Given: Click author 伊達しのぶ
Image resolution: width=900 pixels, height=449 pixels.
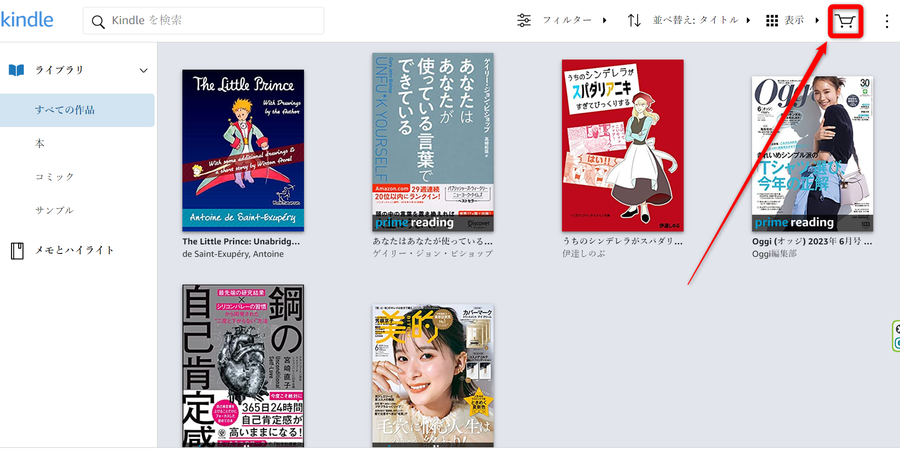Looking at the screenshot, I should [x=585, y=254].
